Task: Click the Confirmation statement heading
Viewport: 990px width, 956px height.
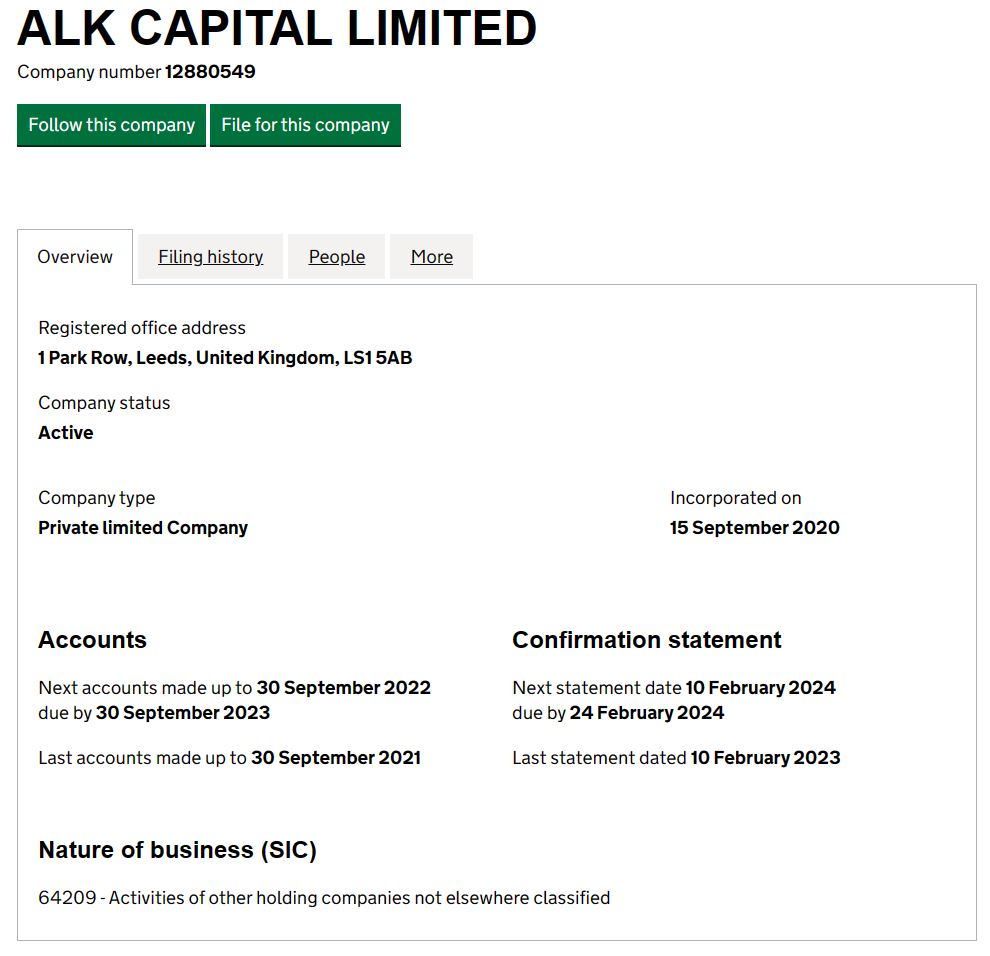Action: tap(646, 640)
